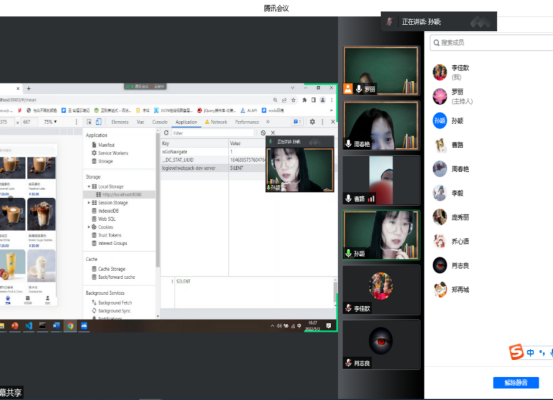Open a new Chrome tab with plus

29,88
